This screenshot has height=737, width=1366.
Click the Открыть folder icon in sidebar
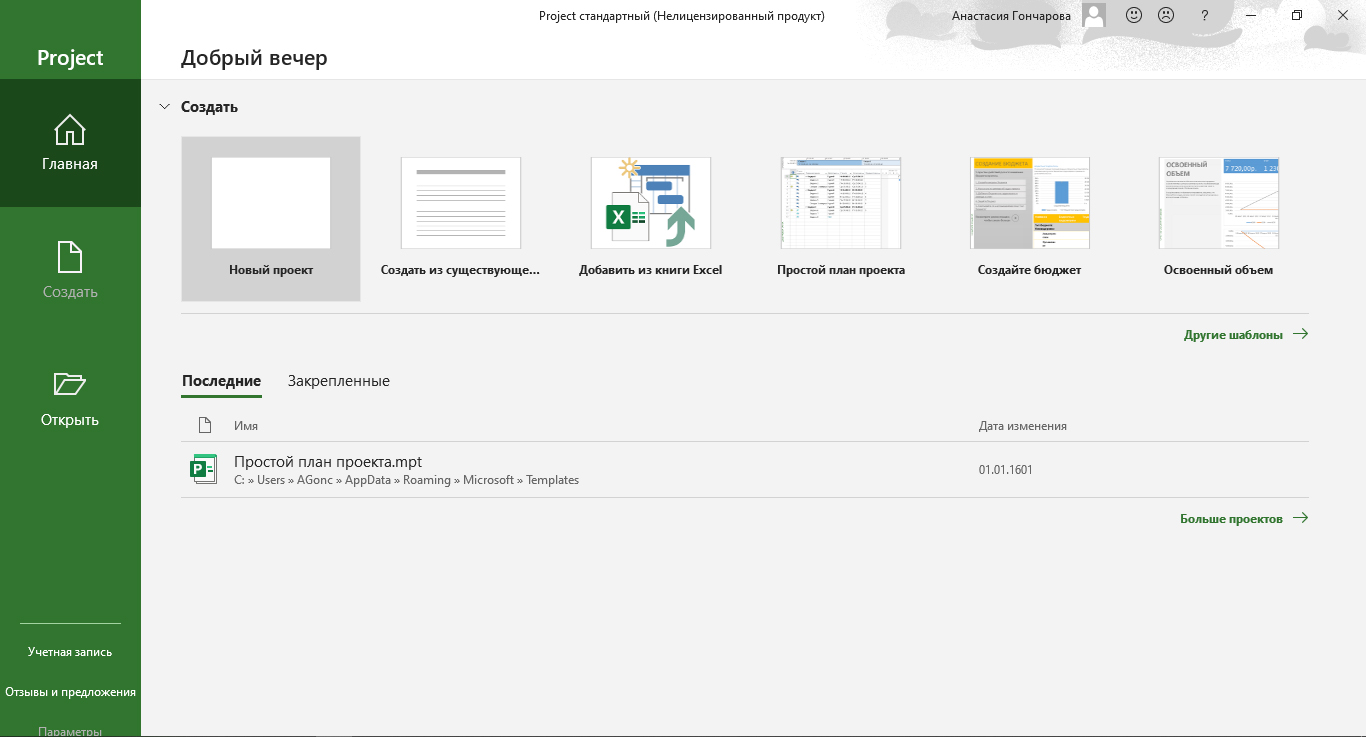pyautogui.click(x=70, y=384)
